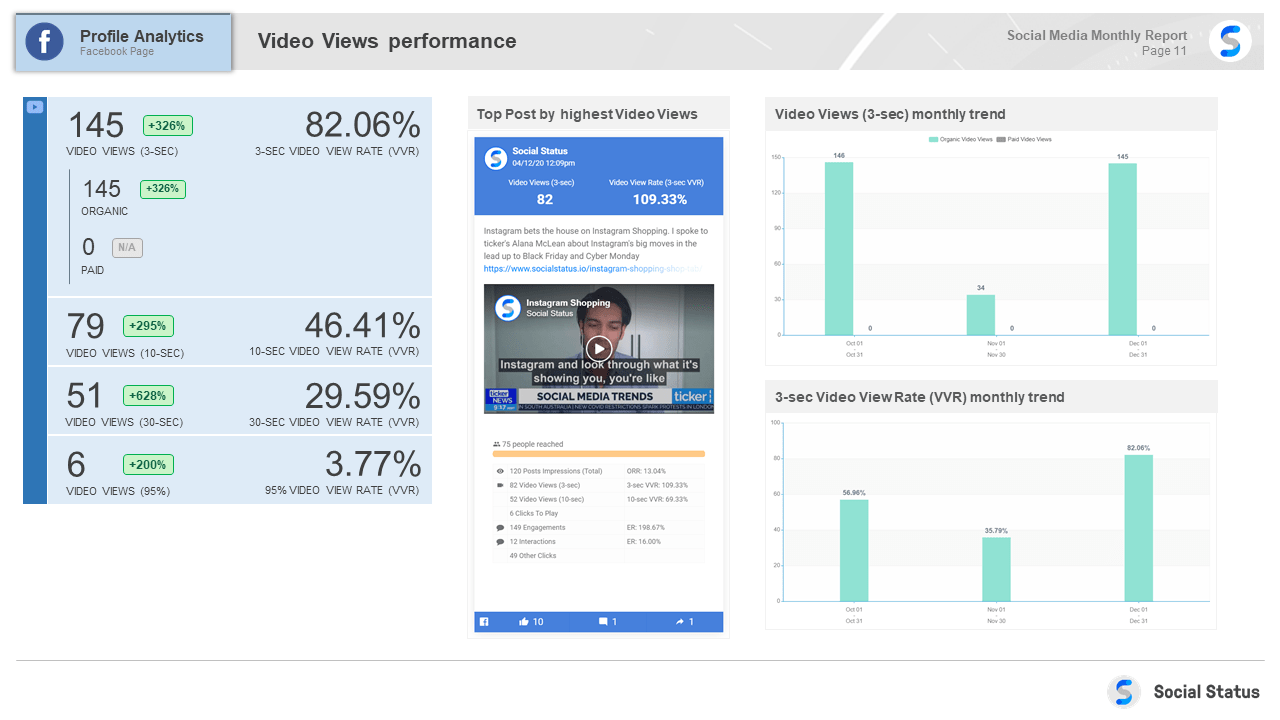This screenshot has height=720, width=1280.
Task: Click the camera icon beside 82 Video Views
Action: [500, 485]
